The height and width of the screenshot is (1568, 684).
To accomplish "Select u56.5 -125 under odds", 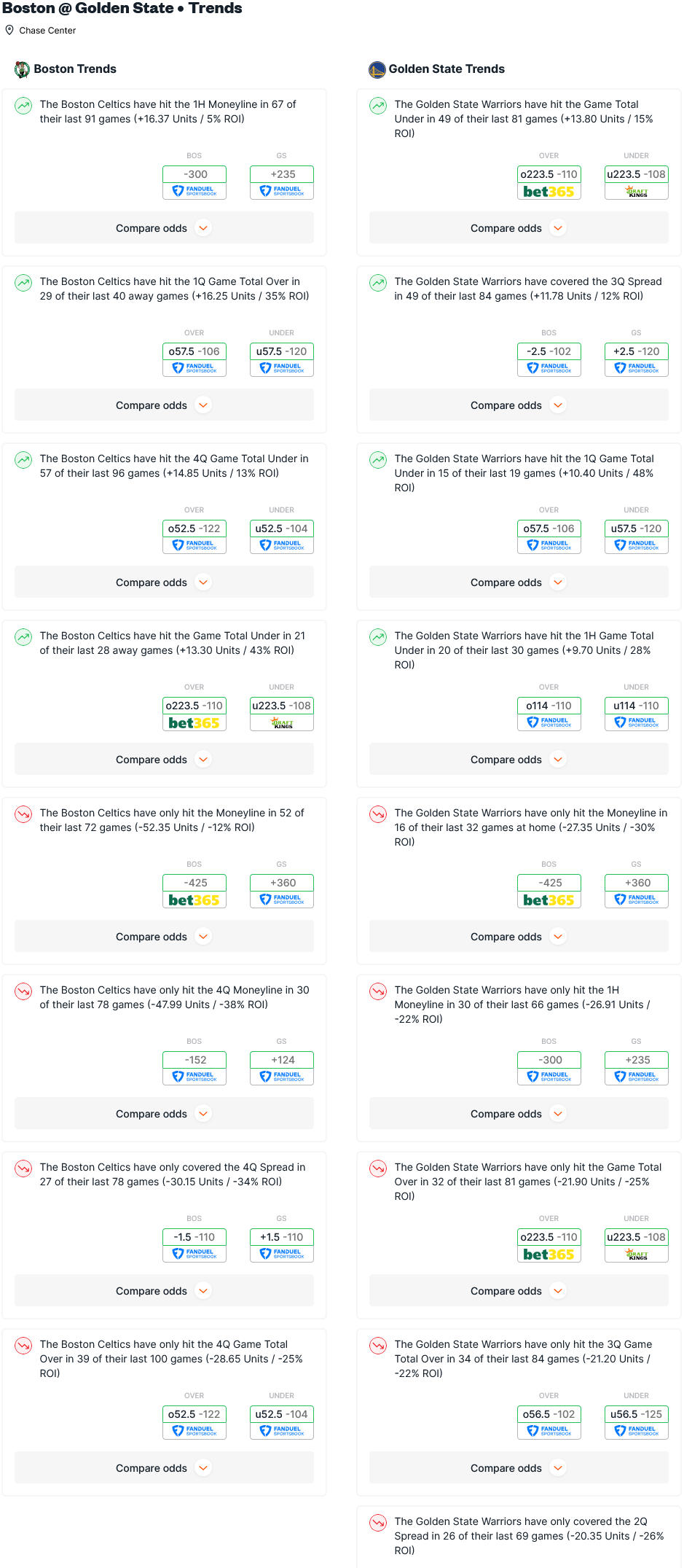I will click(x=637, y=1414).
